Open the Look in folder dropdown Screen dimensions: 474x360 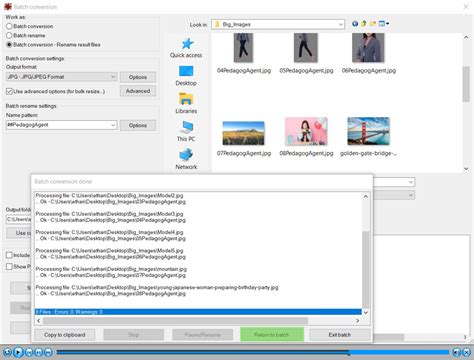pos(340,24)
